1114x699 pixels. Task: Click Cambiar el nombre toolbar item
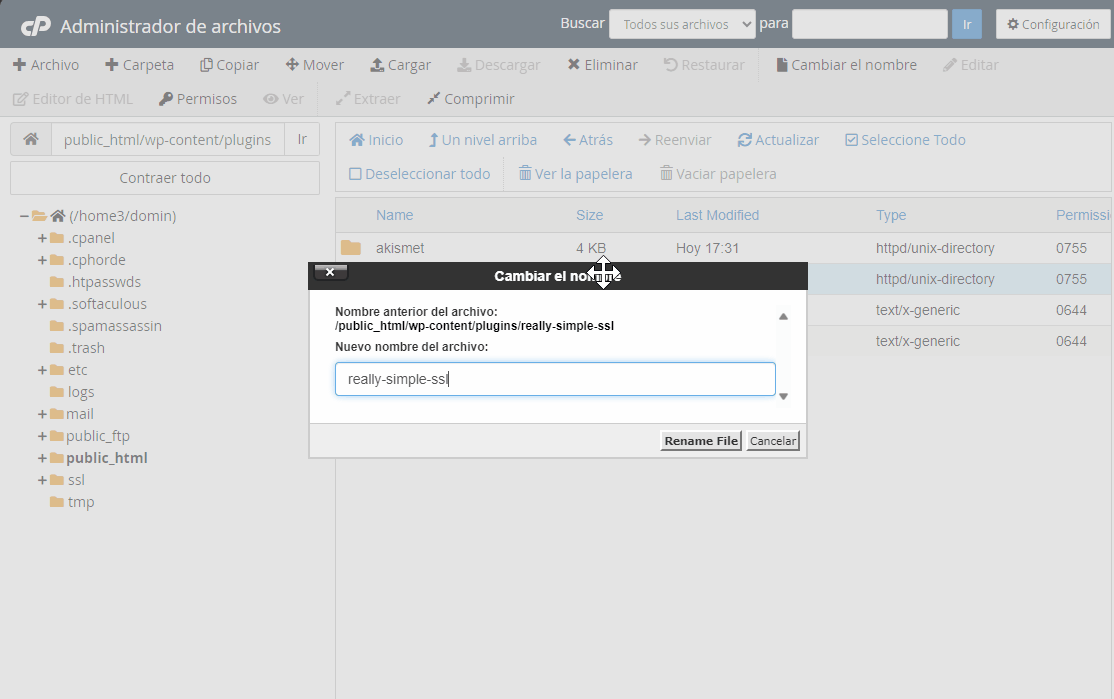846,65
